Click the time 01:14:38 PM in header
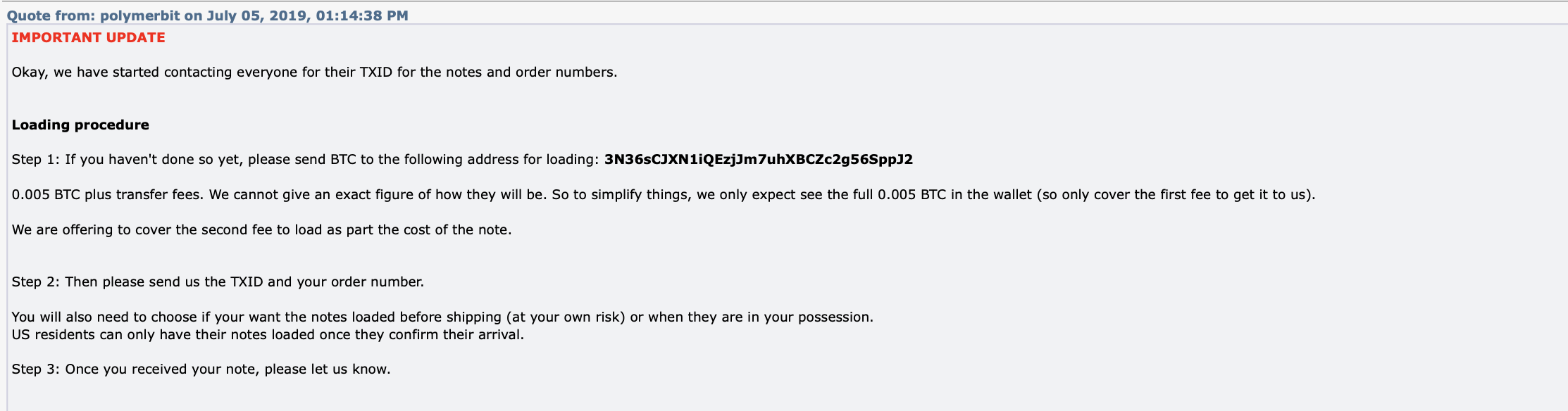1568x411 pixels. [x=362, y=15]
